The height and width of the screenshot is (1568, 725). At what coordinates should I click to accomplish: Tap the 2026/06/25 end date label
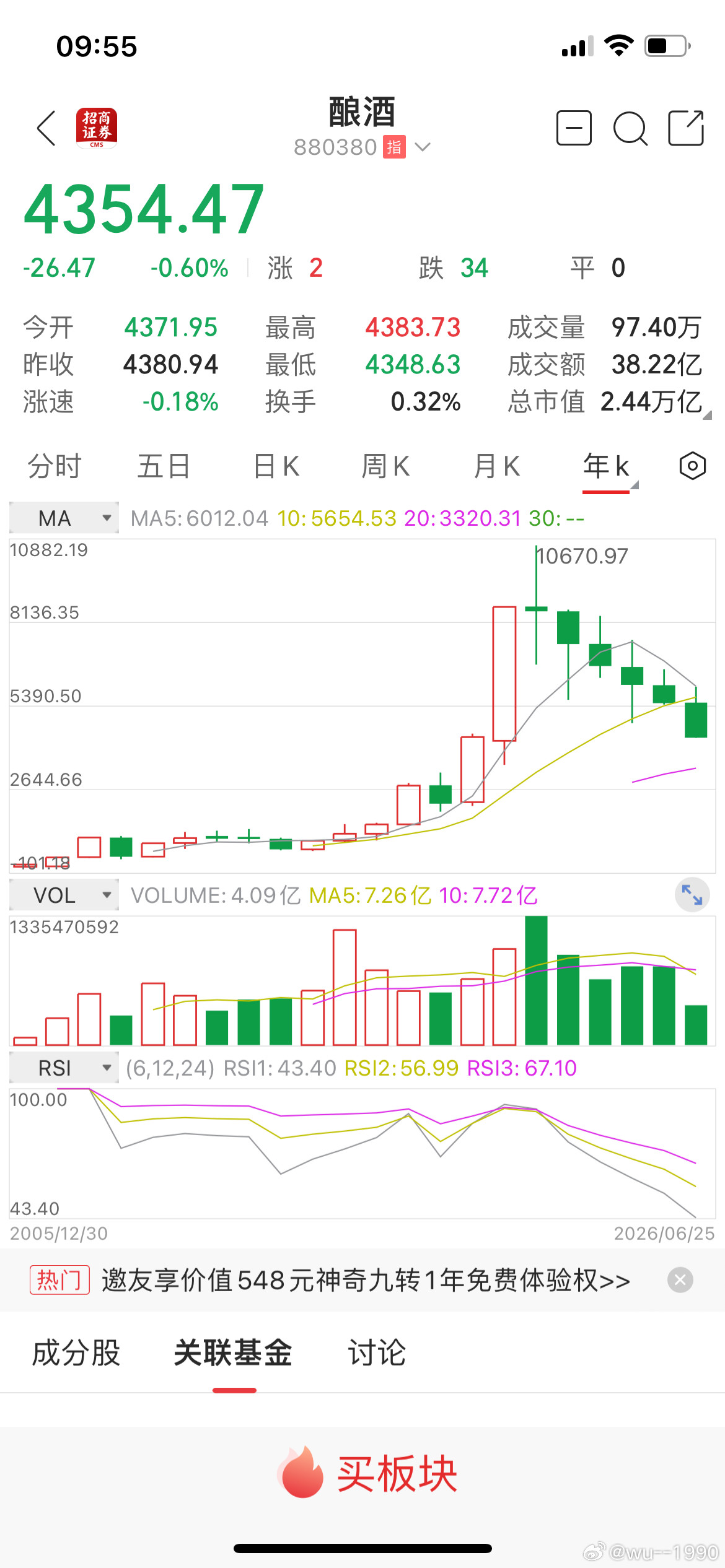click(664, 1233)
